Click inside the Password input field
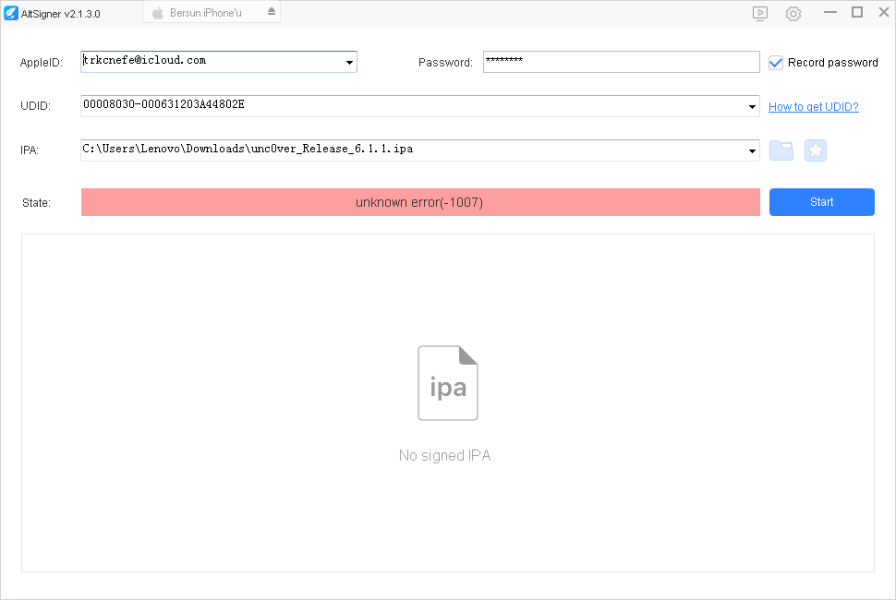Viewport: 896px width, 600px height. pyautogui.click(x=620, y=62)
